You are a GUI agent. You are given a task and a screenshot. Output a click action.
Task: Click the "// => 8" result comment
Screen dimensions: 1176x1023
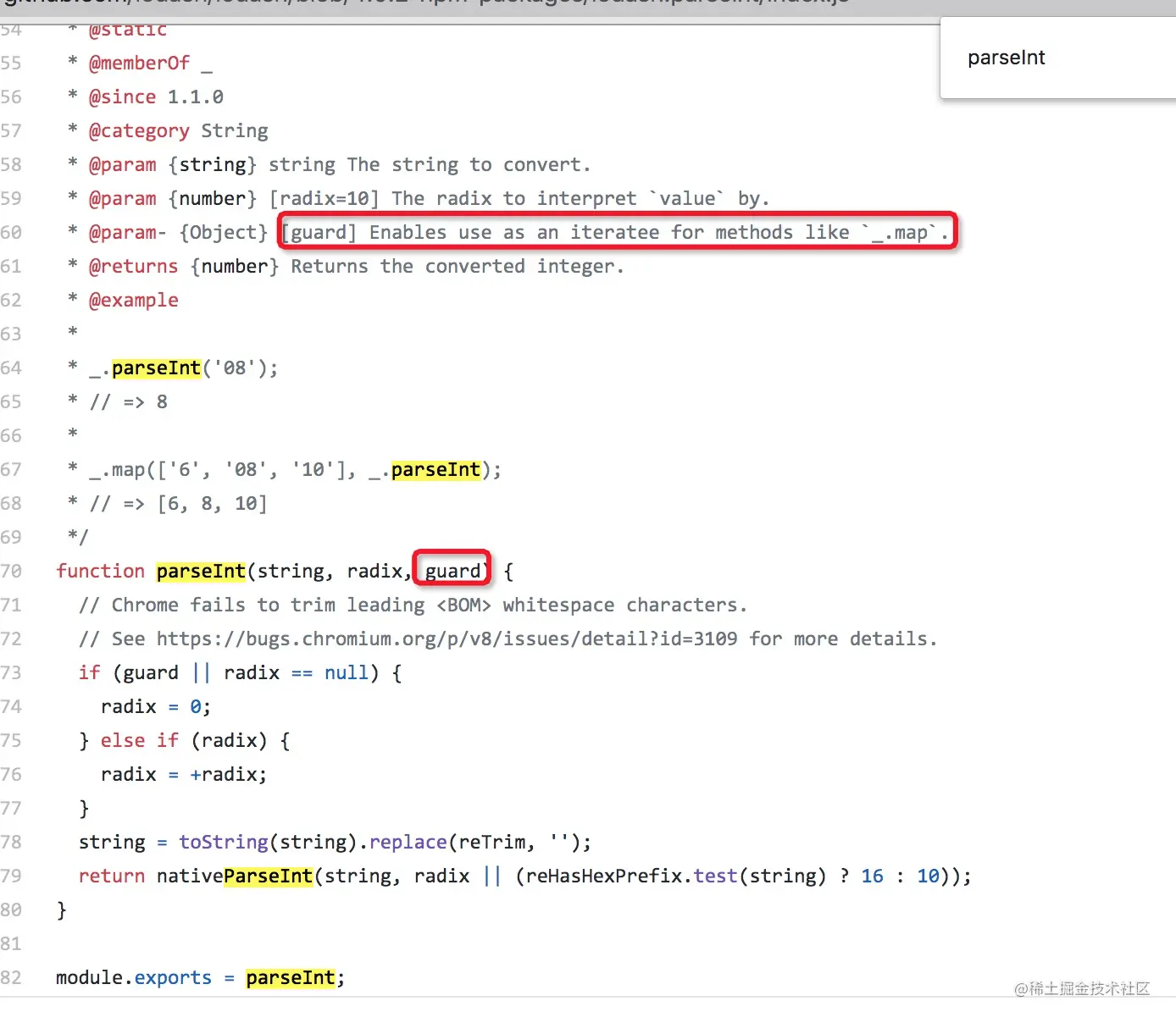tap(129, 401)
